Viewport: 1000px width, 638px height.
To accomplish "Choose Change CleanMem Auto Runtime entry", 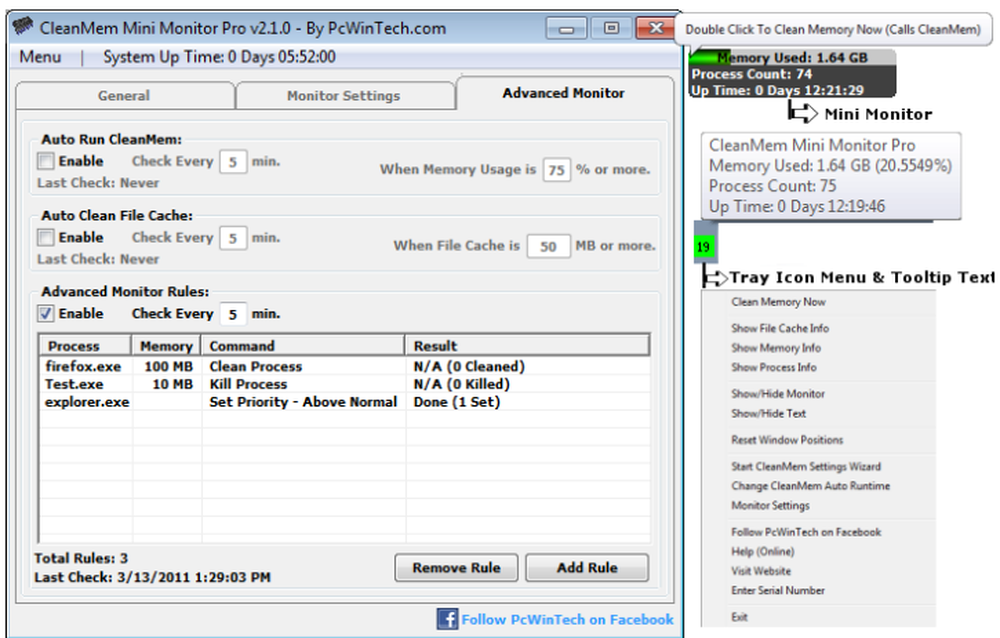I will click(811, 486).
